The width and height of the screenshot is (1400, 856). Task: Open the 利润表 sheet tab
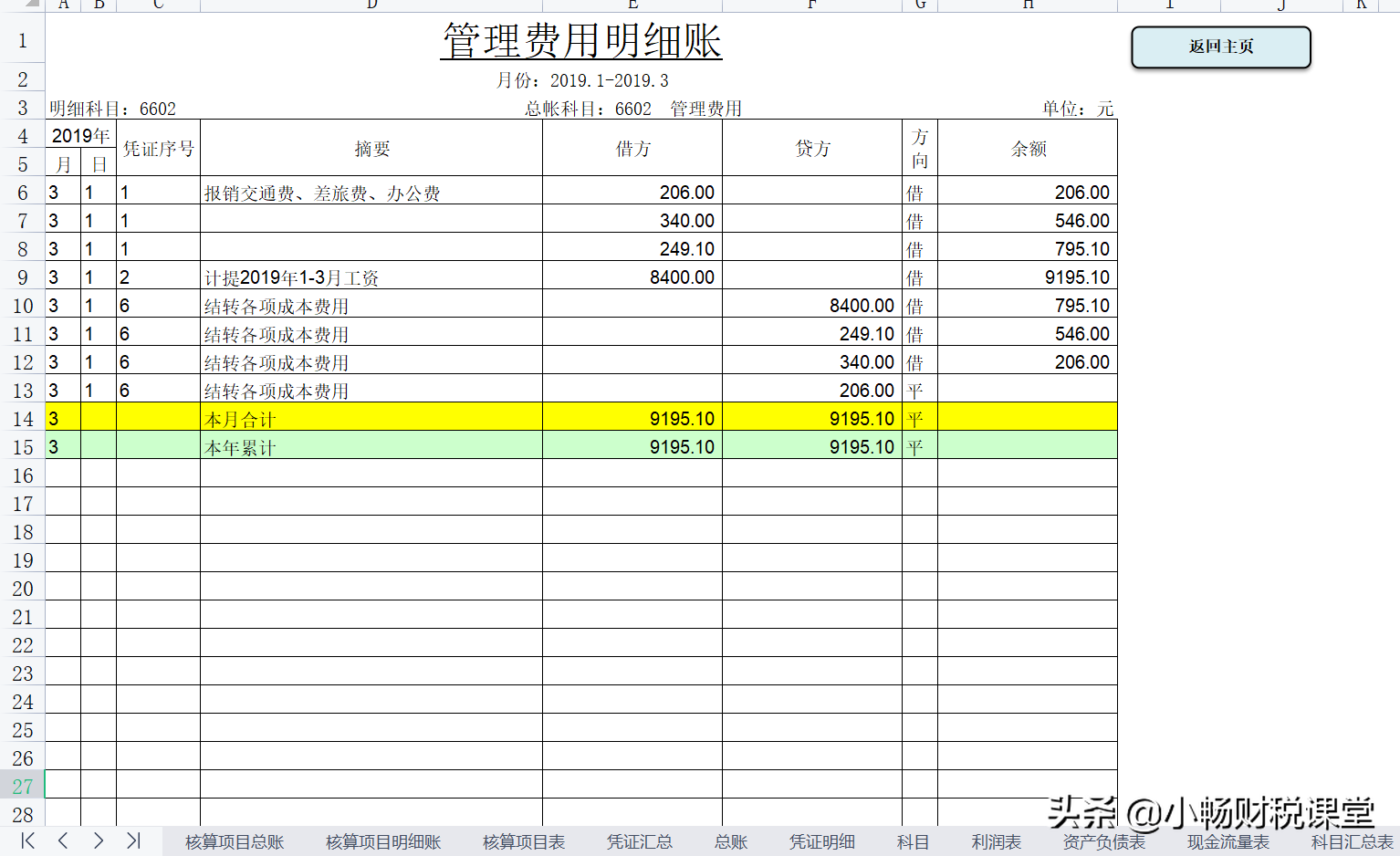pyautogui.click(x=997, y=842)
